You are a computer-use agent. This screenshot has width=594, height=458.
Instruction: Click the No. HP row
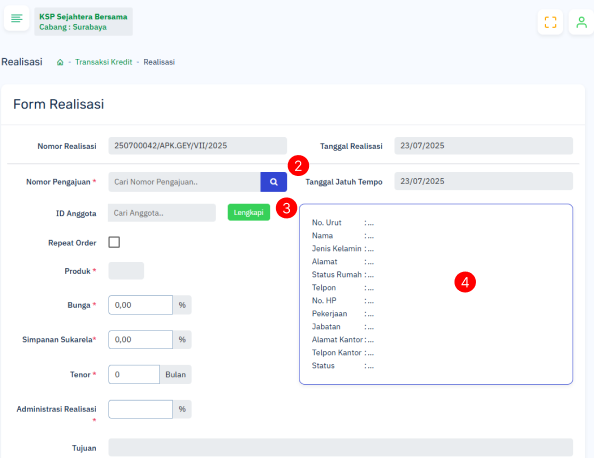[x=343, y=301]
